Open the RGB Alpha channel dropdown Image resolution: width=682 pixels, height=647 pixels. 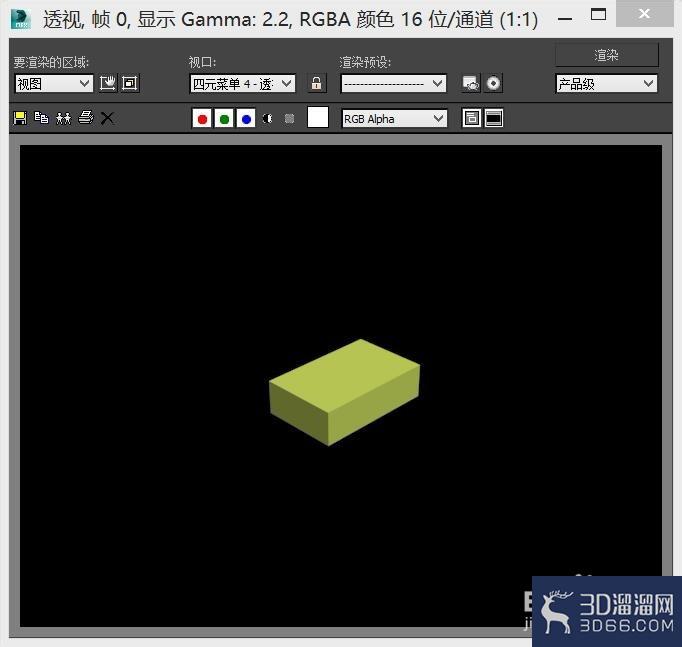[394, 119]
